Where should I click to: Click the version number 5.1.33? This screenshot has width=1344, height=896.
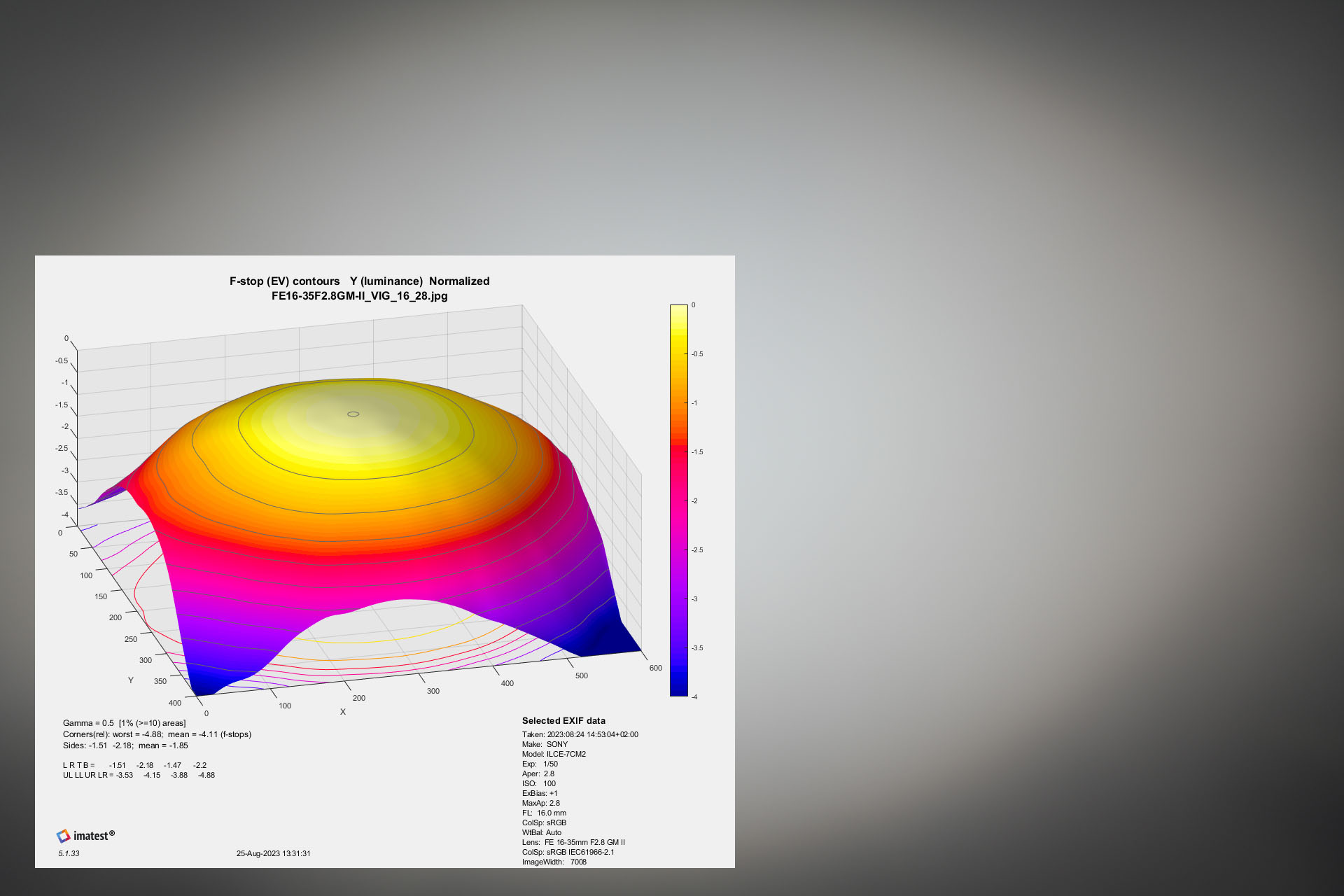tap(69, 854)
